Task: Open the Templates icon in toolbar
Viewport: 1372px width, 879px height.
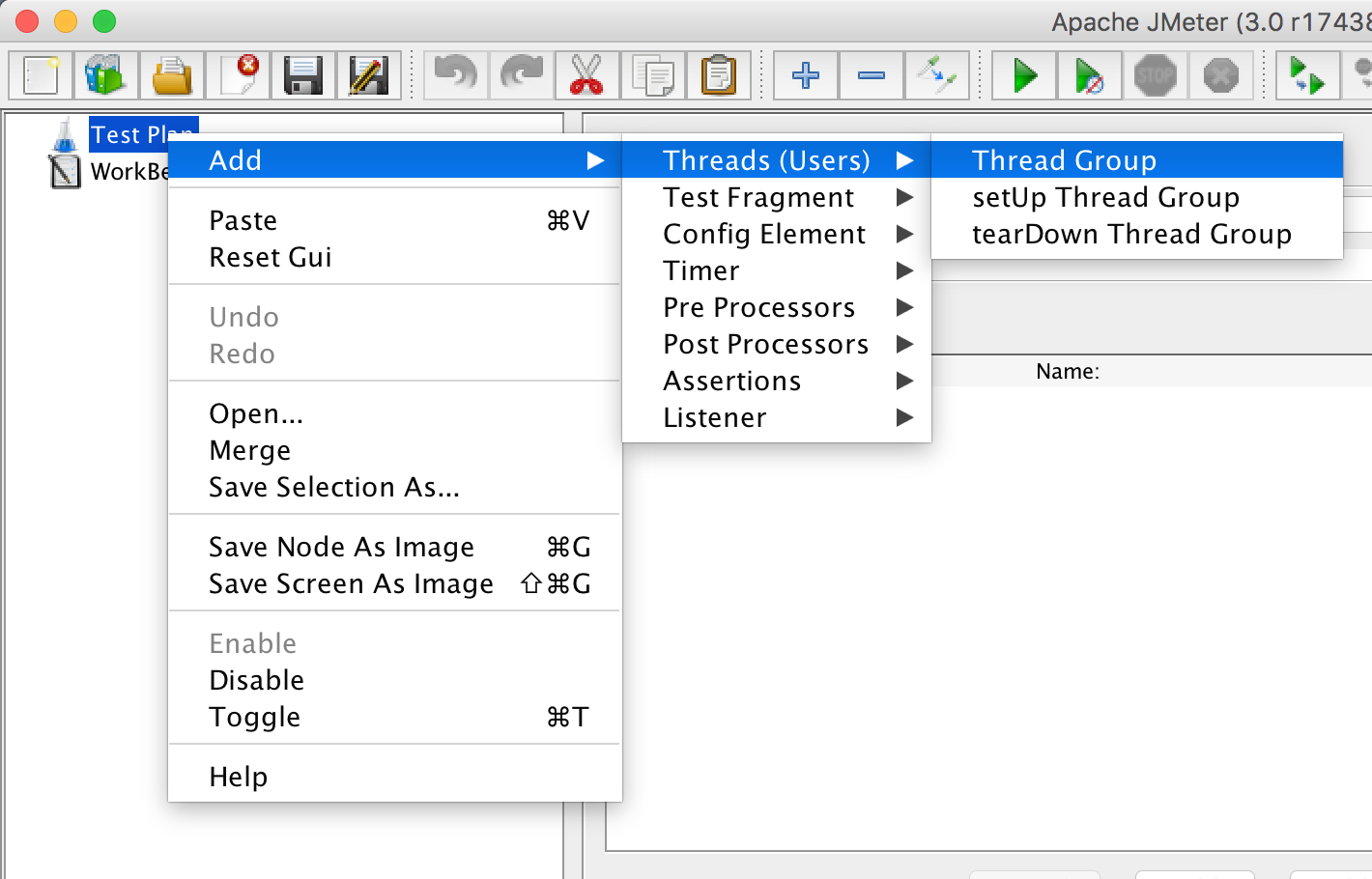Action: 106,75
